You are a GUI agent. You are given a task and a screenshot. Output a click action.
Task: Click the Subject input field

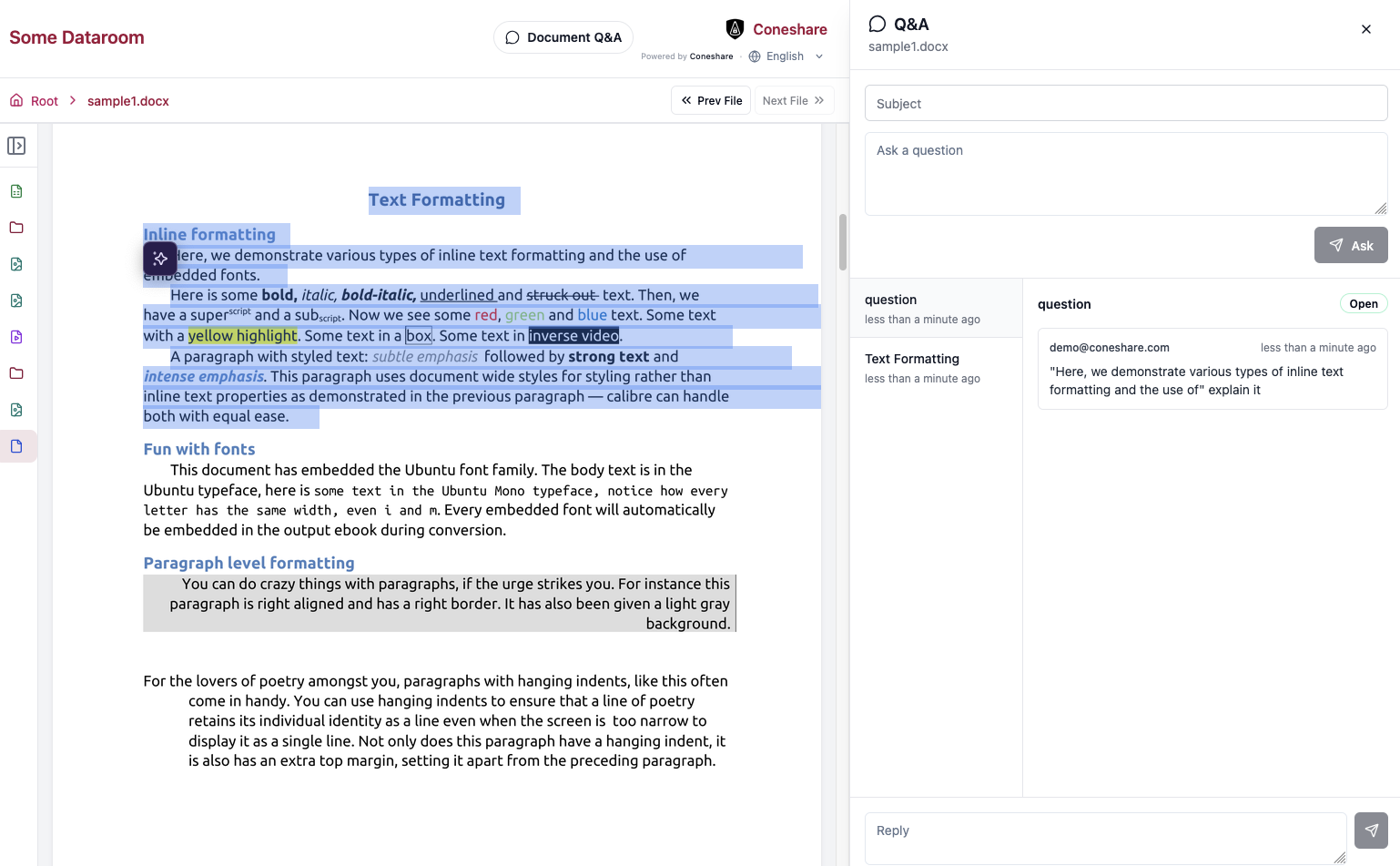(1126, 103)
